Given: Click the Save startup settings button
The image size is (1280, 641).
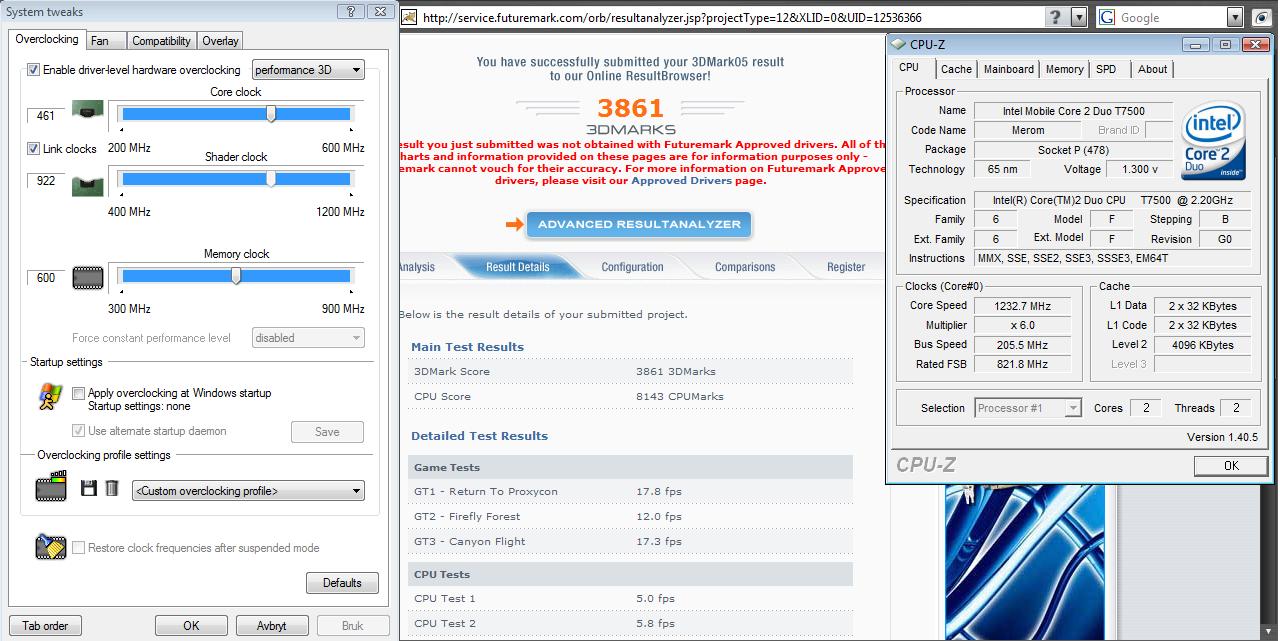Looking at the screenshot, I should click(x=327, y=432).
